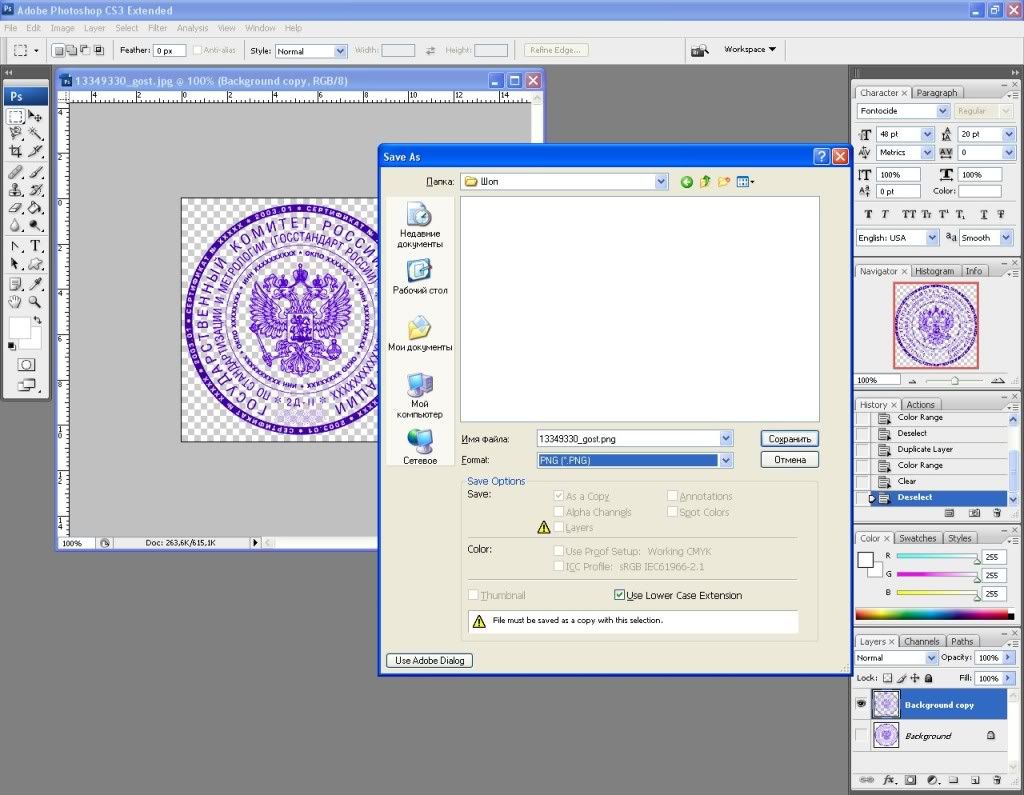Open the Smooth anti-aliasing dropdown

1006,238
